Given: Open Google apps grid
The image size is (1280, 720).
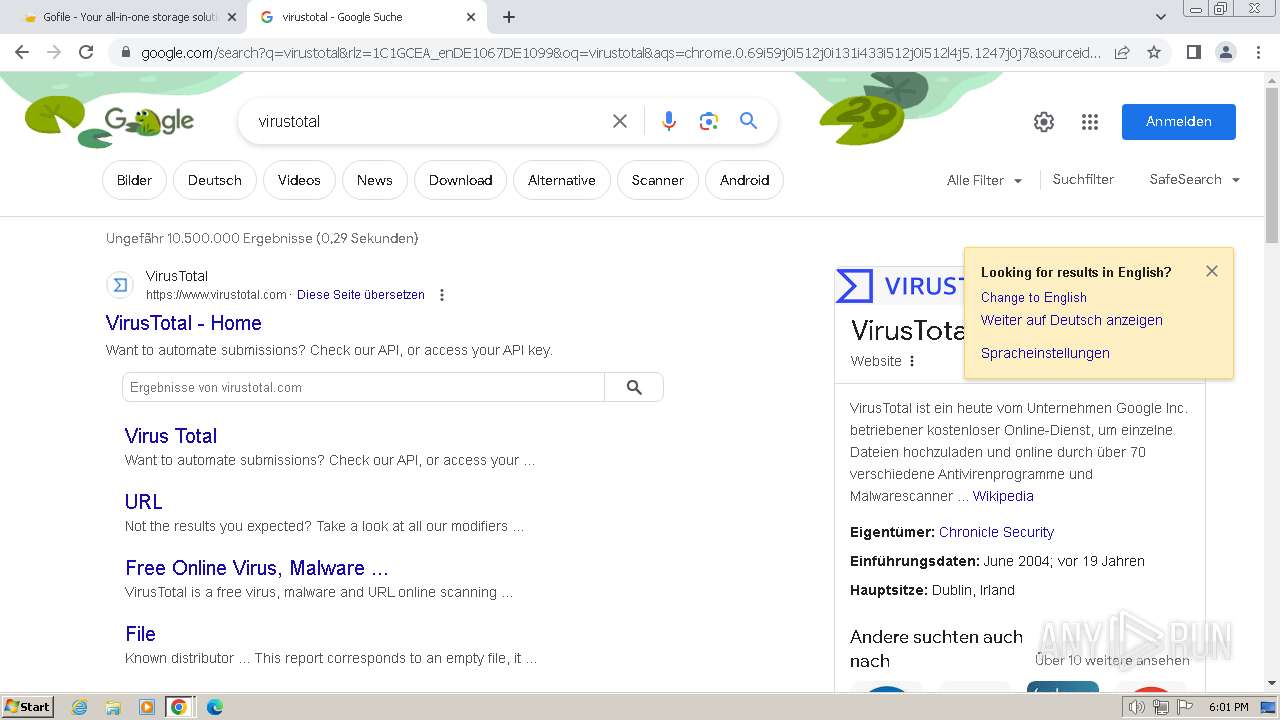Looking at the screenshot, I should (1090, 122).
